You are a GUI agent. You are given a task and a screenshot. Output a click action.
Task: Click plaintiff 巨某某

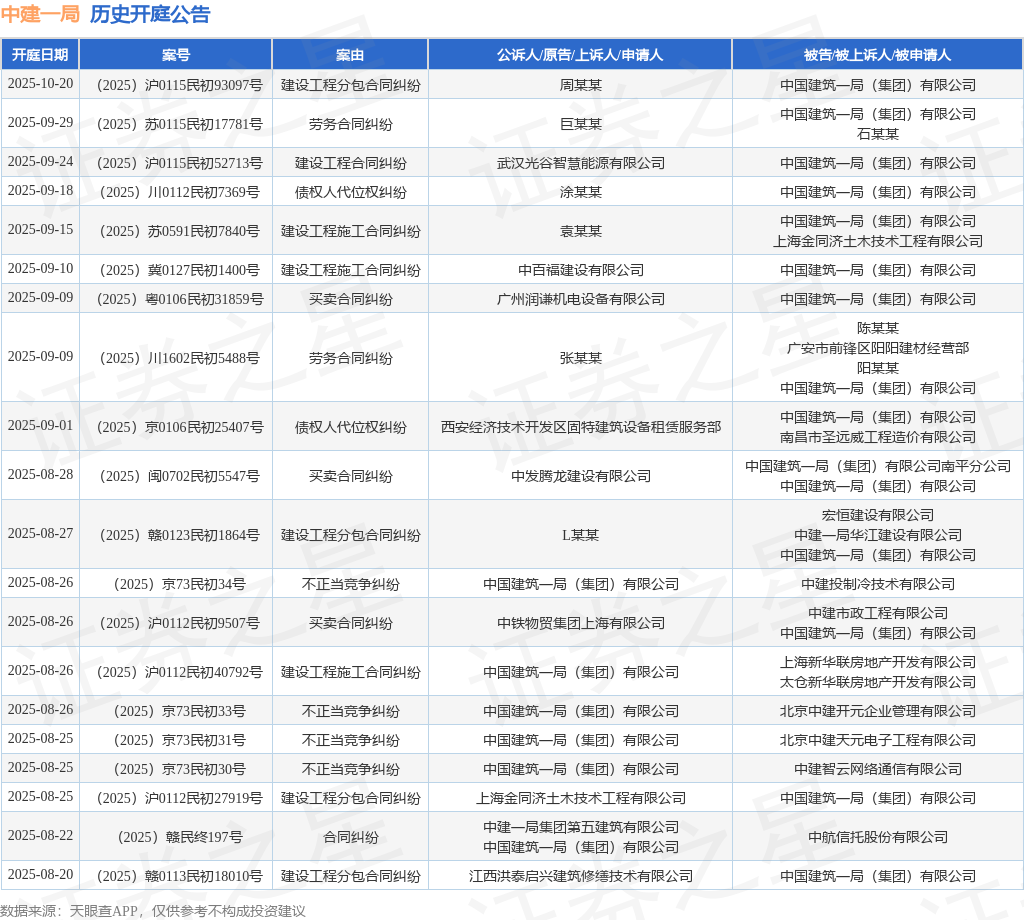(580, 124)
